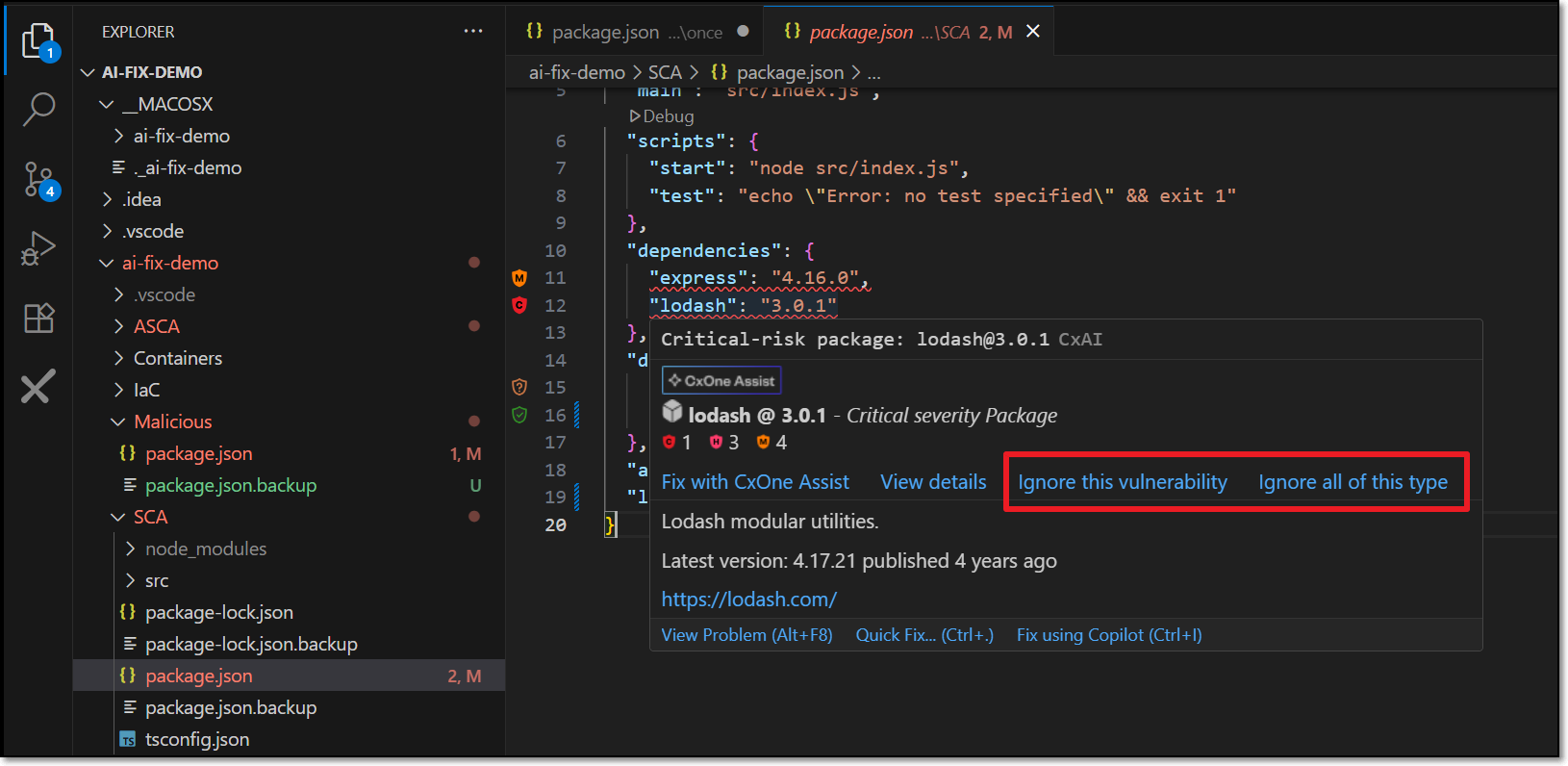This screenshot has width=1568, height=766.
Task: Click line number 20 in gutter
Action: point(556,525)
